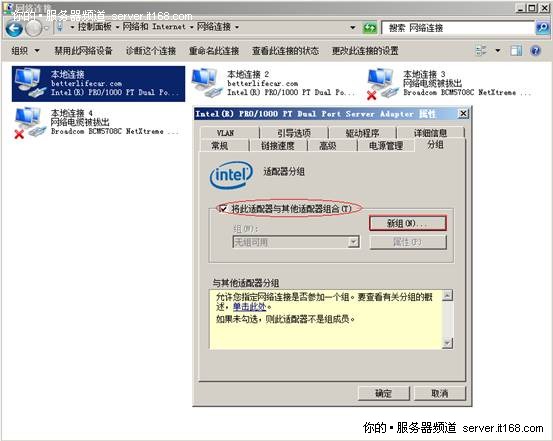Click the 属性 button beside the group dropdown

tap(408, 242)
